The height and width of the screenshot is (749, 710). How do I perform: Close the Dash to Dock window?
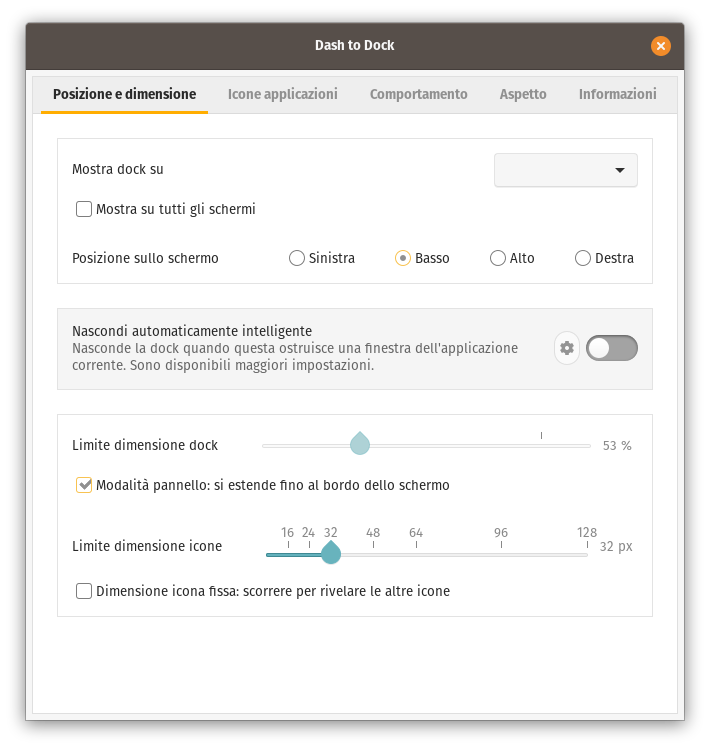tap(660, 46)
